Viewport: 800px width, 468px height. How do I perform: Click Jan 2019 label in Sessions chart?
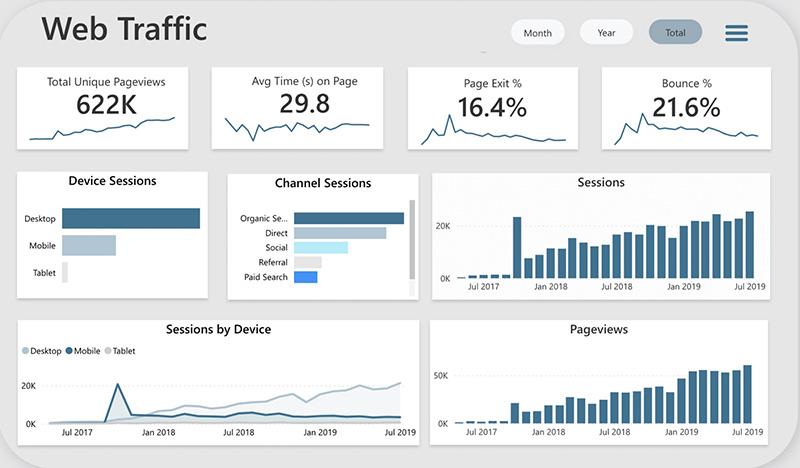click(x=684, y=287)
